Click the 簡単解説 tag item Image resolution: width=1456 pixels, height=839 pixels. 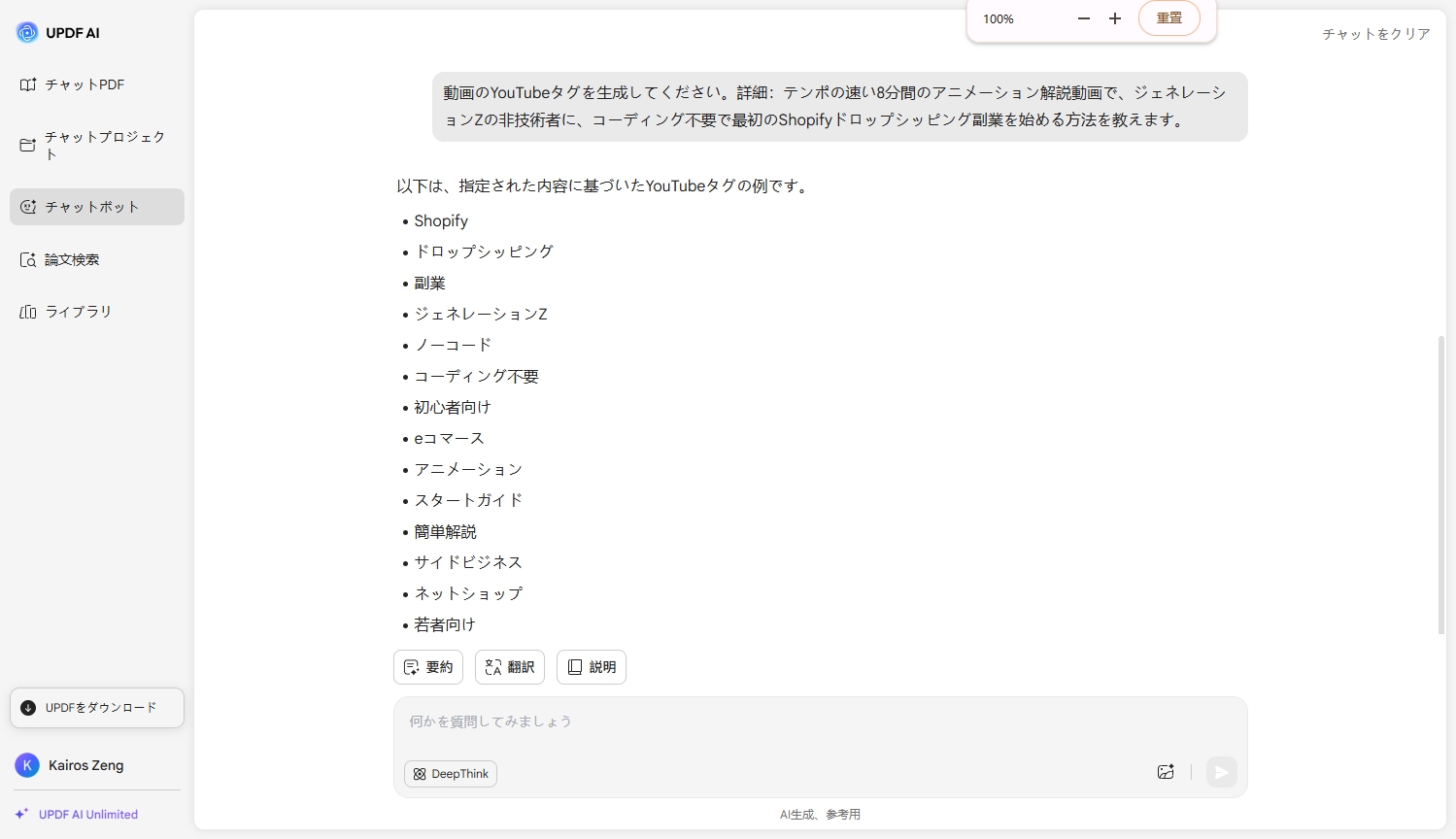[445, 531]
